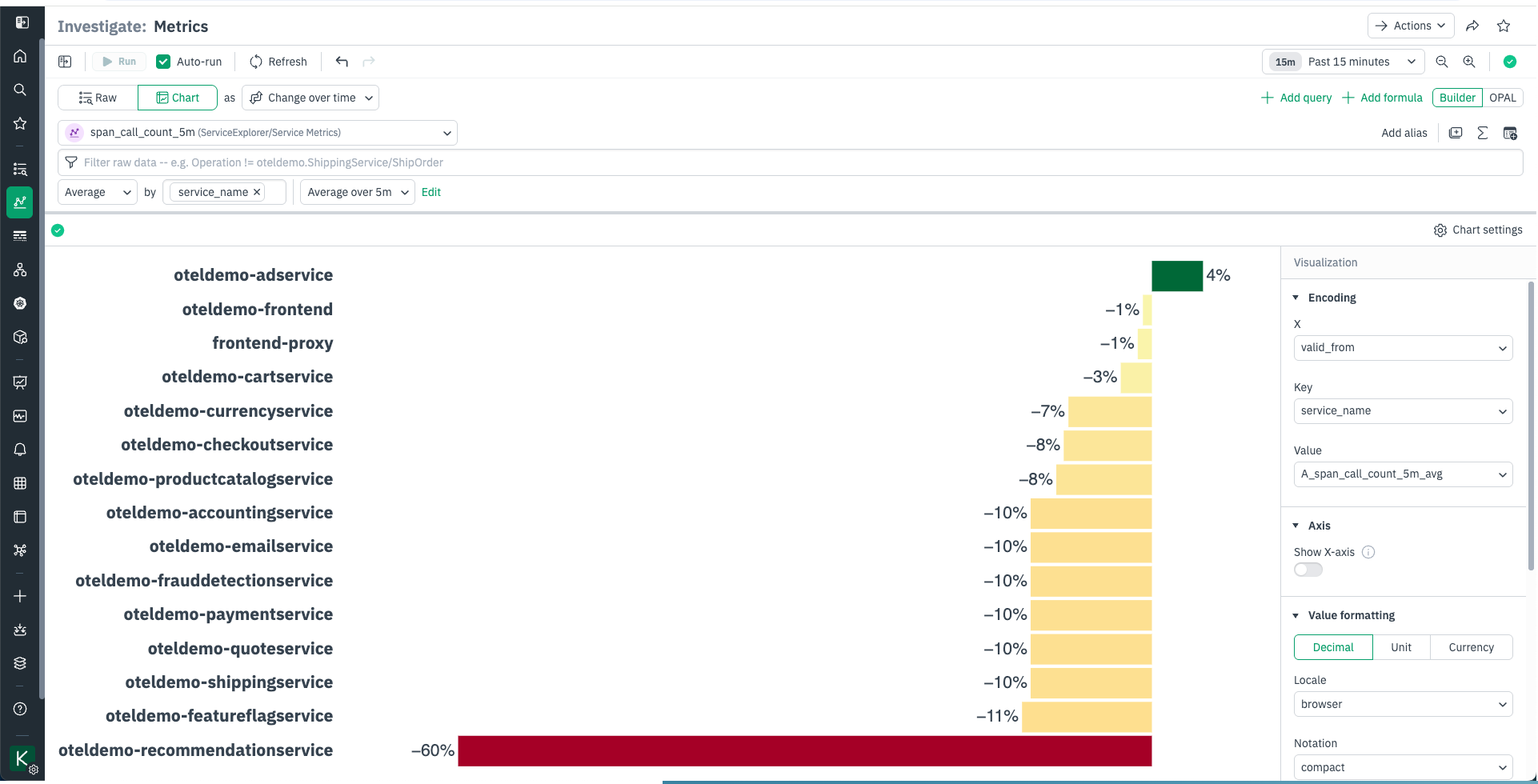
Task: Click the filter raw data input field
Action: (x=790, y=162)
